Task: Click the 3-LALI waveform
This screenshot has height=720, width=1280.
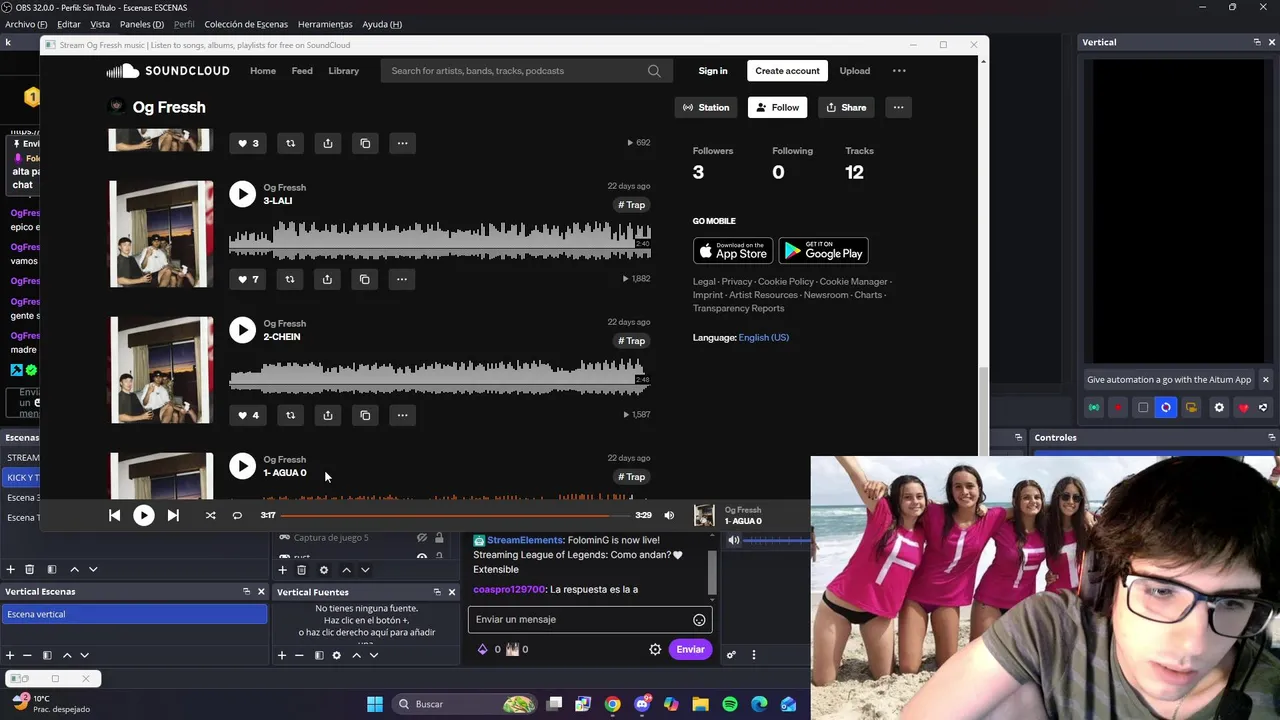Action: pos(440,241)
